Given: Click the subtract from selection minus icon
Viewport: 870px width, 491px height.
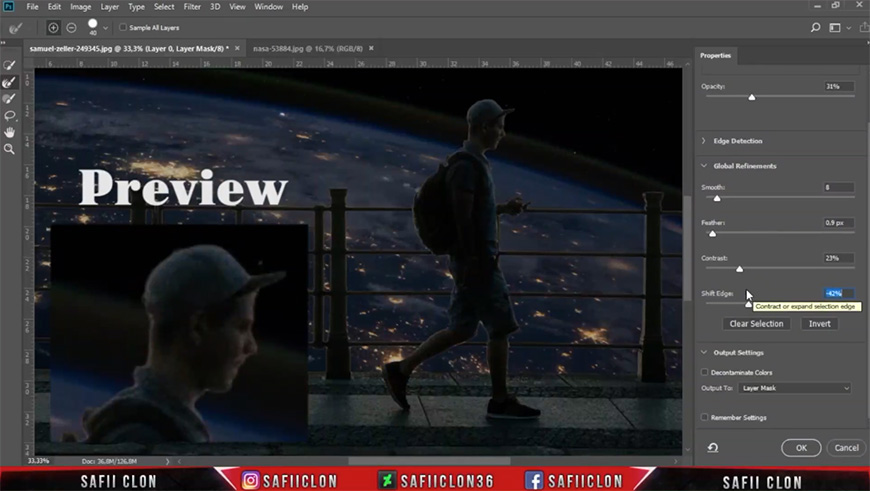Looking at the screenshot, I should tap(71, 27).
